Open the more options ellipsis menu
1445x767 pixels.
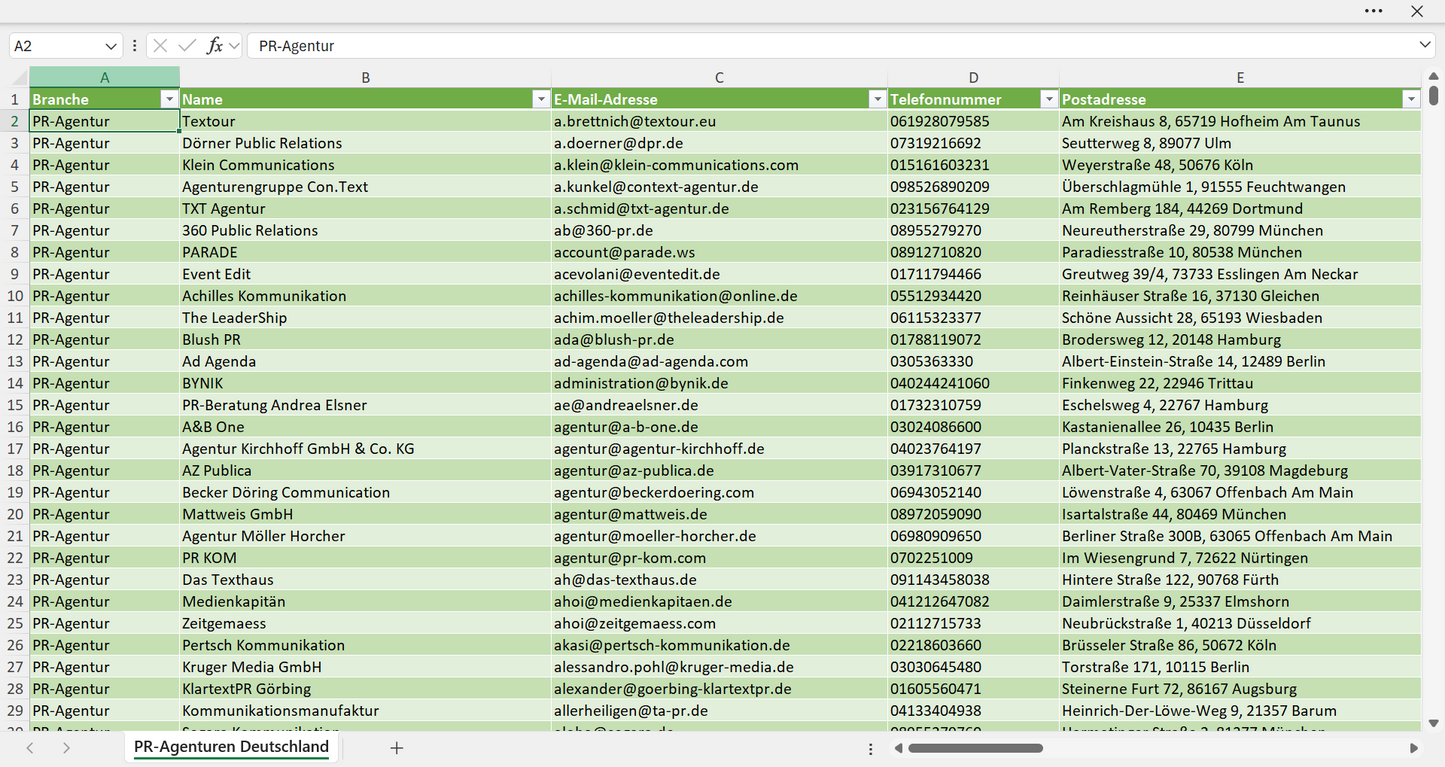coord(1373,11)
